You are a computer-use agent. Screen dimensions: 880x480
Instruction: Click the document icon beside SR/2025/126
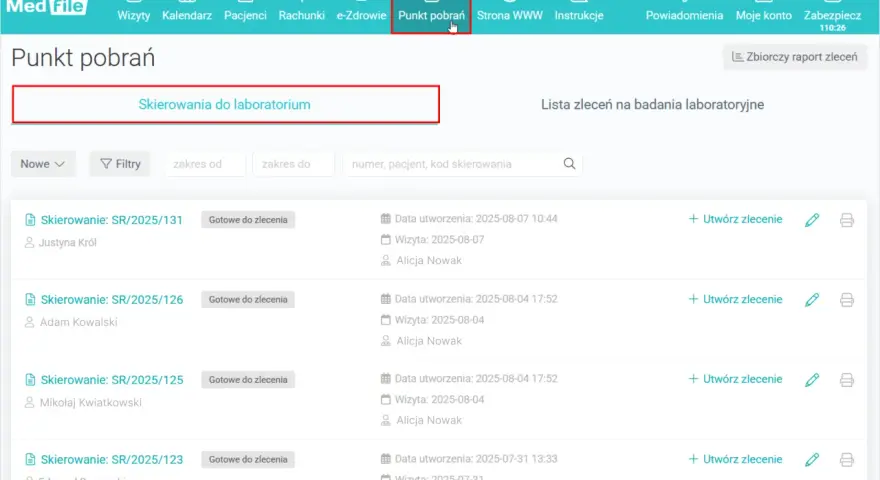coord(30,300)
